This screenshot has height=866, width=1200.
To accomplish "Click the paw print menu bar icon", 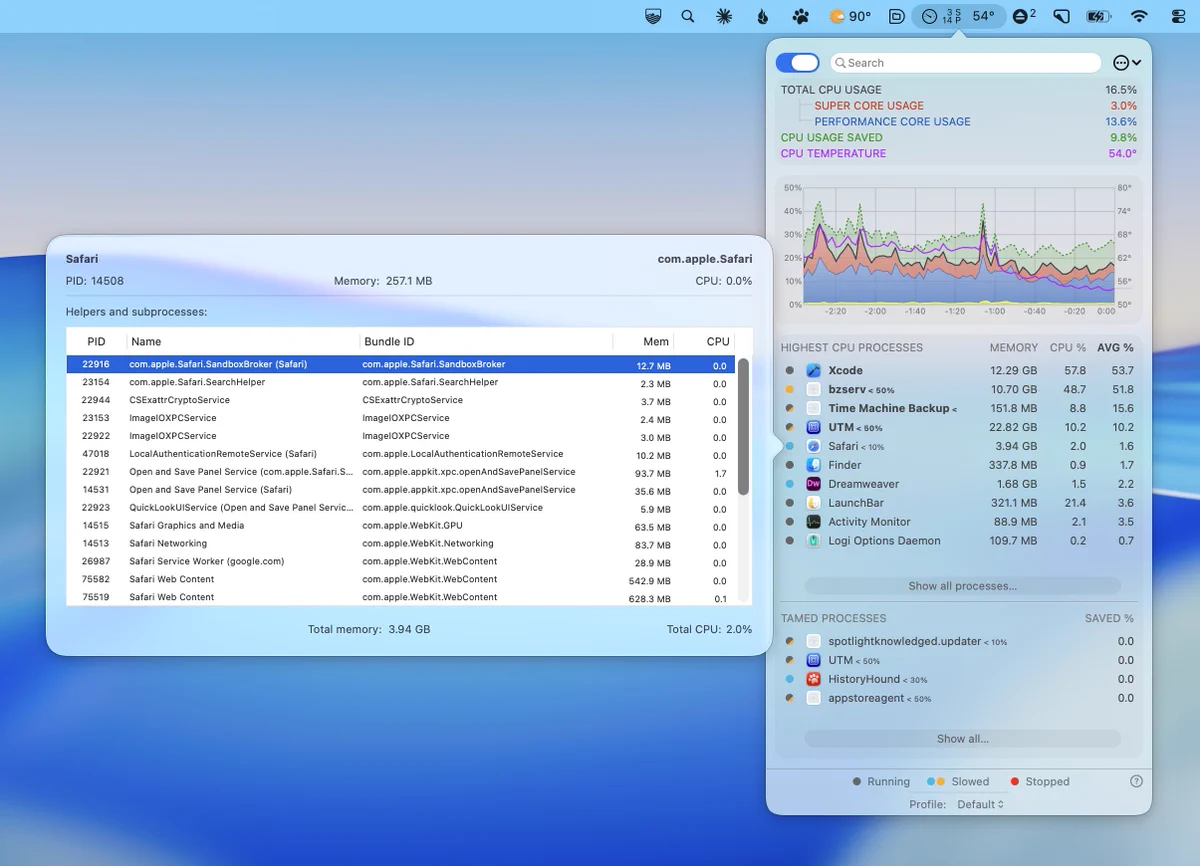I will [x=800, y=16].
